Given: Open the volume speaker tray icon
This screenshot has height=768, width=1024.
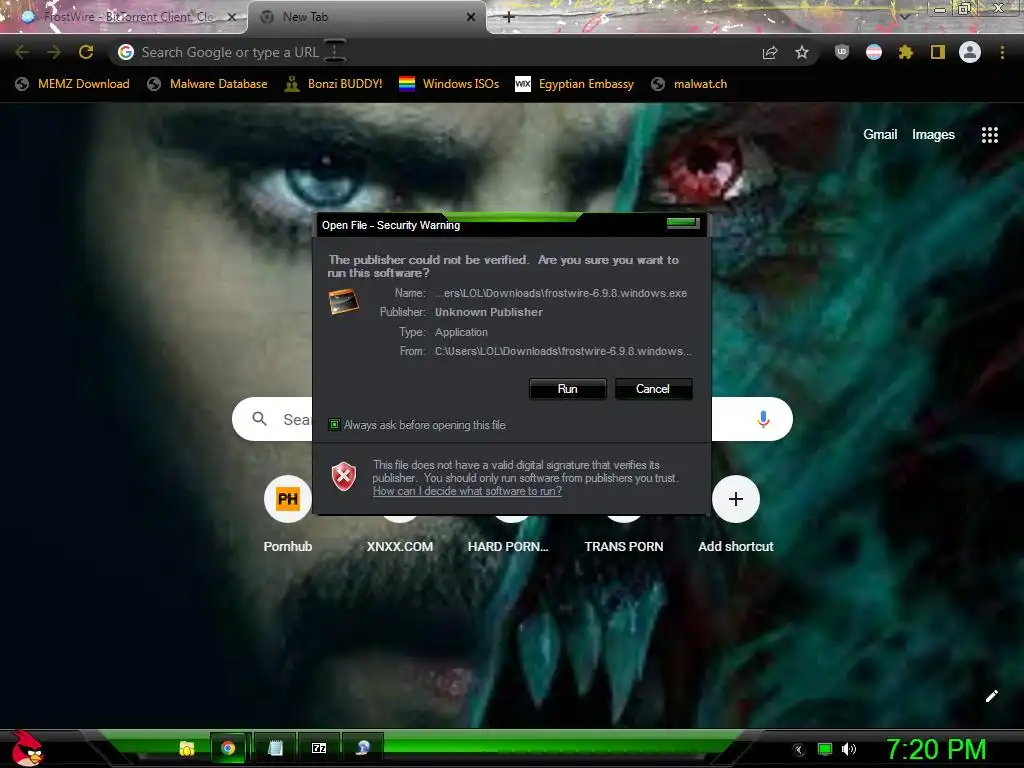Looking at the screenshot, I should pos(849,750).
